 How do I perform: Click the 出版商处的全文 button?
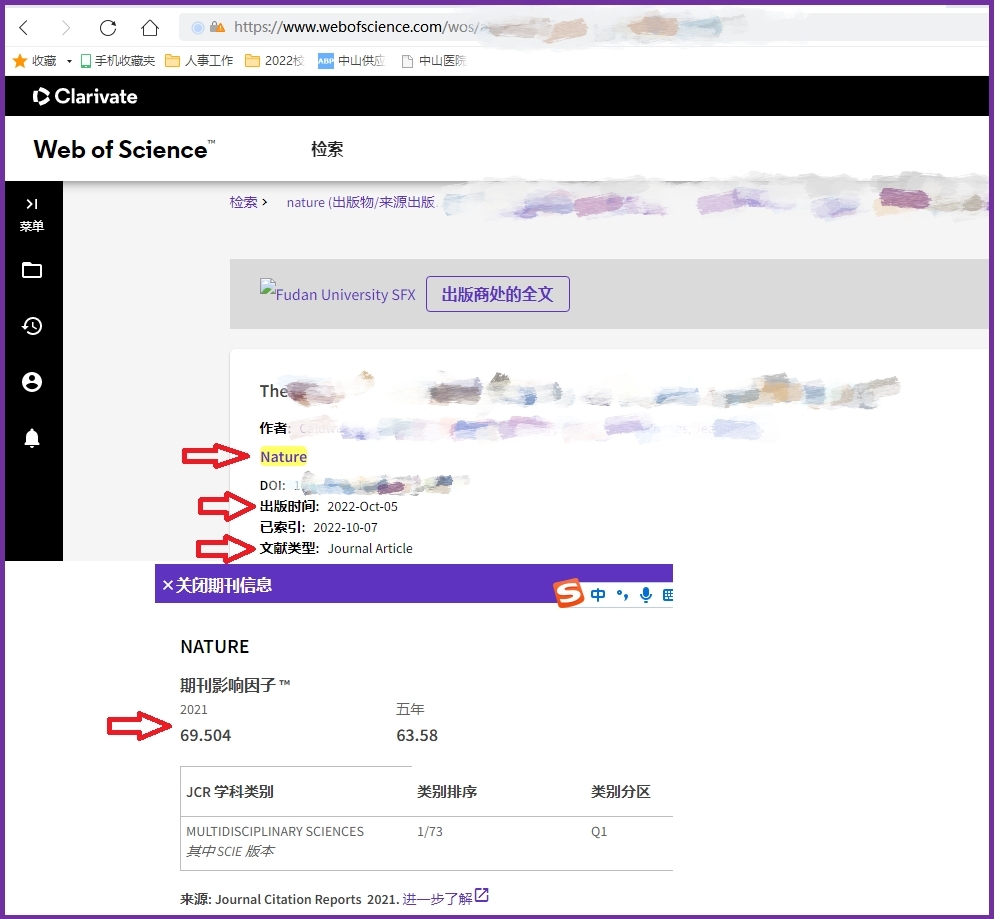[x=497, y=294]
